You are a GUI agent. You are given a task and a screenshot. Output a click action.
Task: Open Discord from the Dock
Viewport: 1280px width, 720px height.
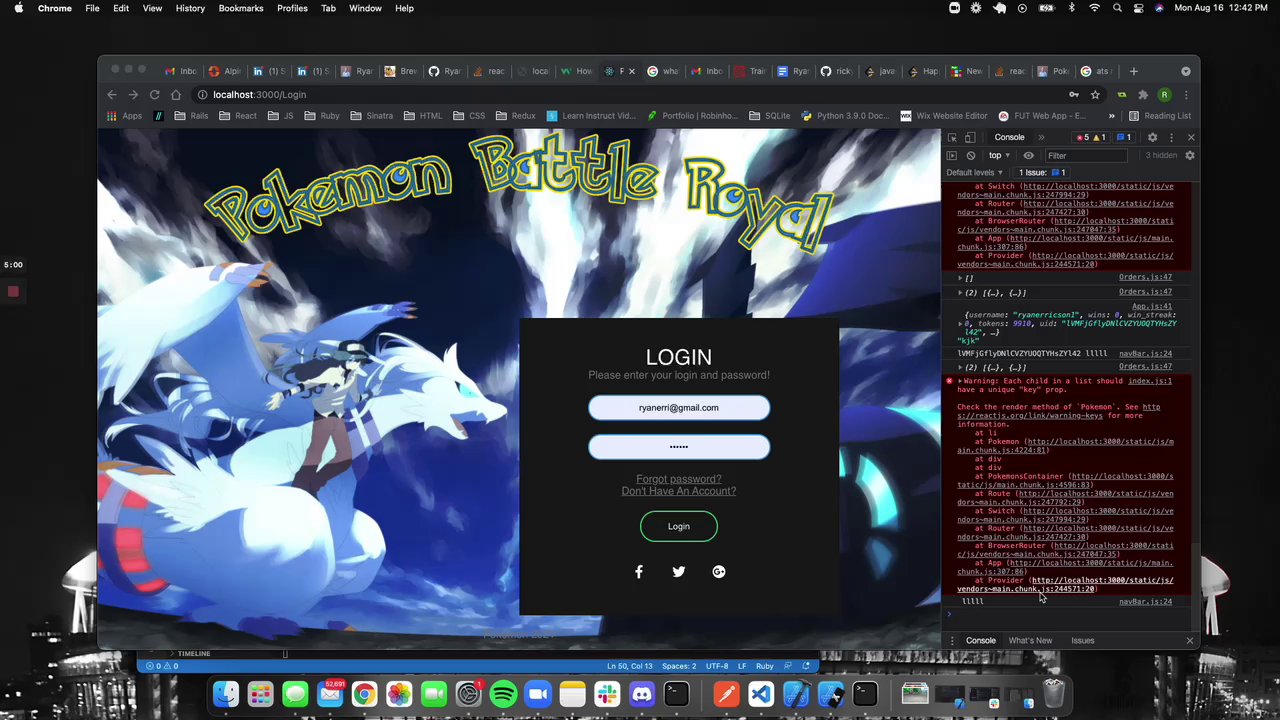coord(642,694)
